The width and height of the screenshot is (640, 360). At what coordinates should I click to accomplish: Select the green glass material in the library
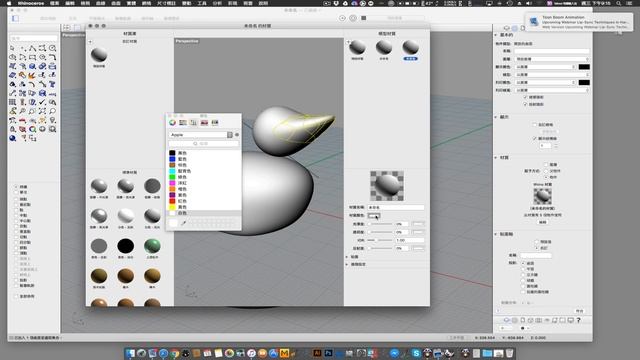coord(152,246)
